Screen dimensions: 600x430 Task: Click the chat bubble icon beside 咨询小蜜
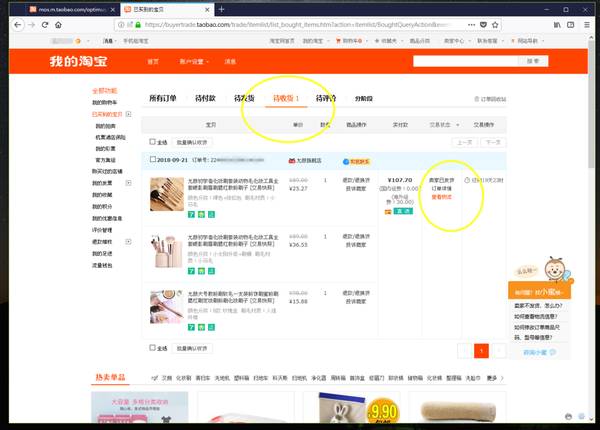[x=553, y=352]
